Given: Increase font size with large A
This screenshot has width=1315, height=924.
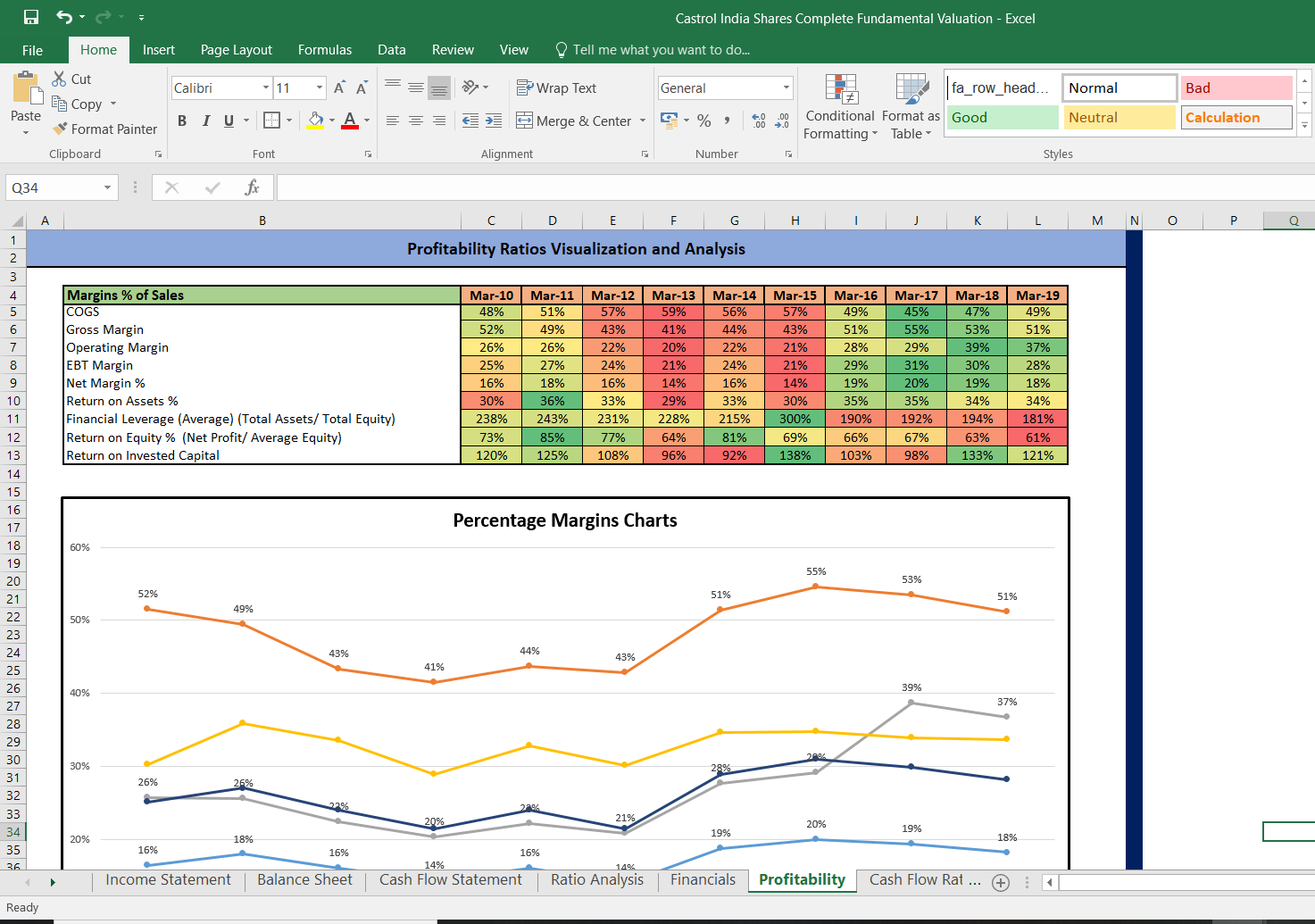Looking at the screenshot, I should click(x=339, y=87).
